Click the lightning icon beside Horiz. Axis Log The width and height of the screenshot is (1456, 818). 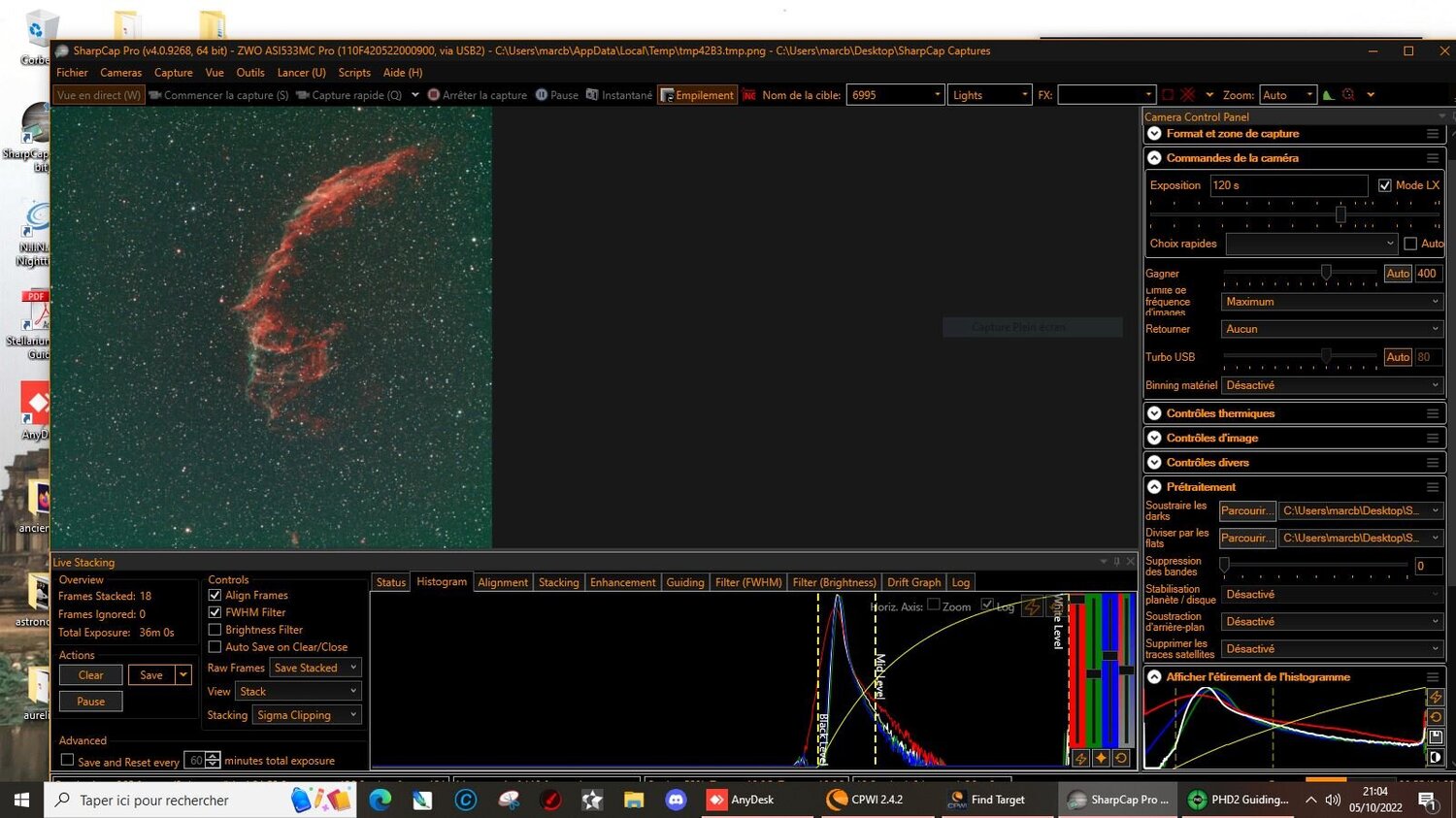click(x=1032, y=607)
